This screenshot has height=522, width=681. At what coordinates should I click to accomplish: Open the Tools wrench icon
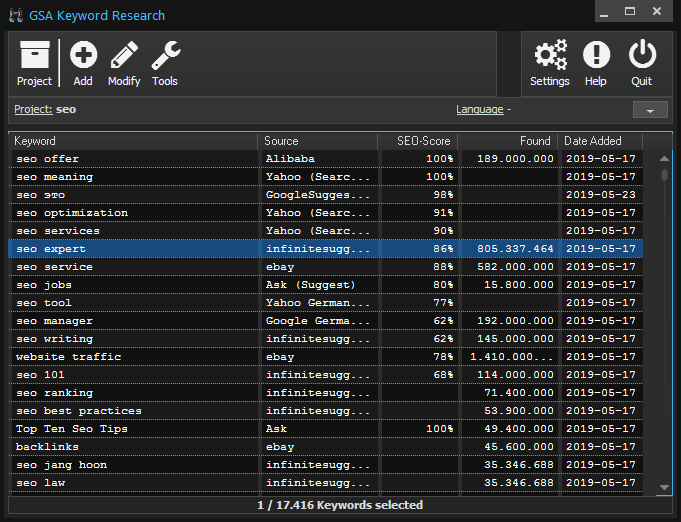165,54
